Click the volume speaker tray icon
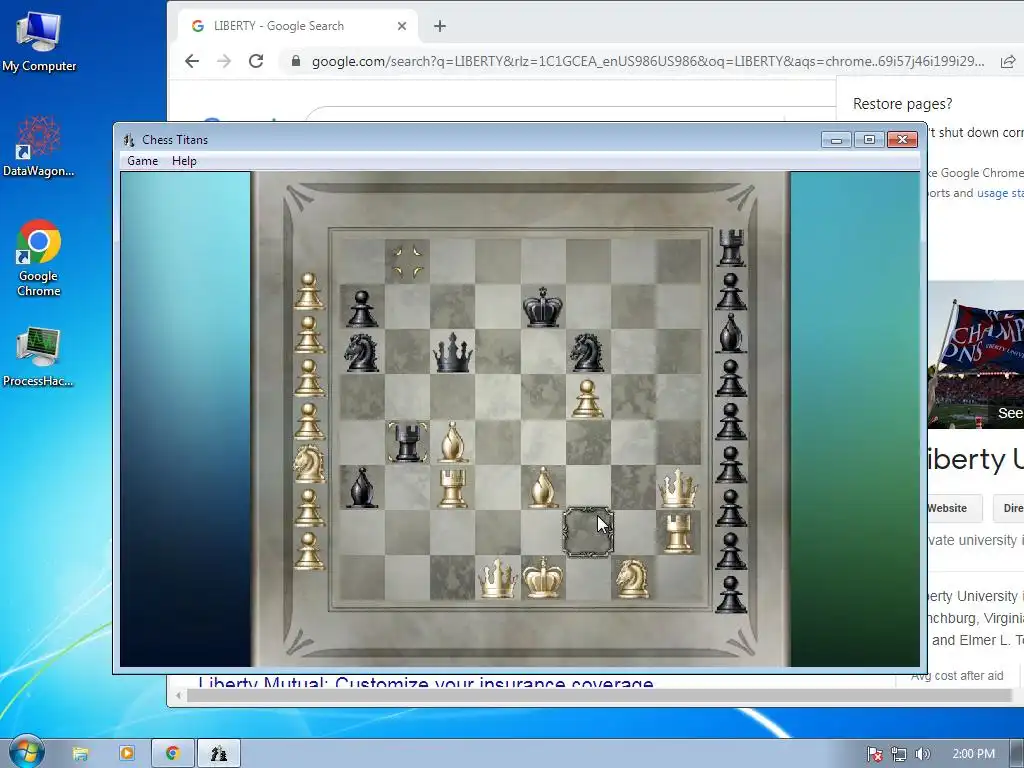The image size is (1024, 768). (922, 754)
